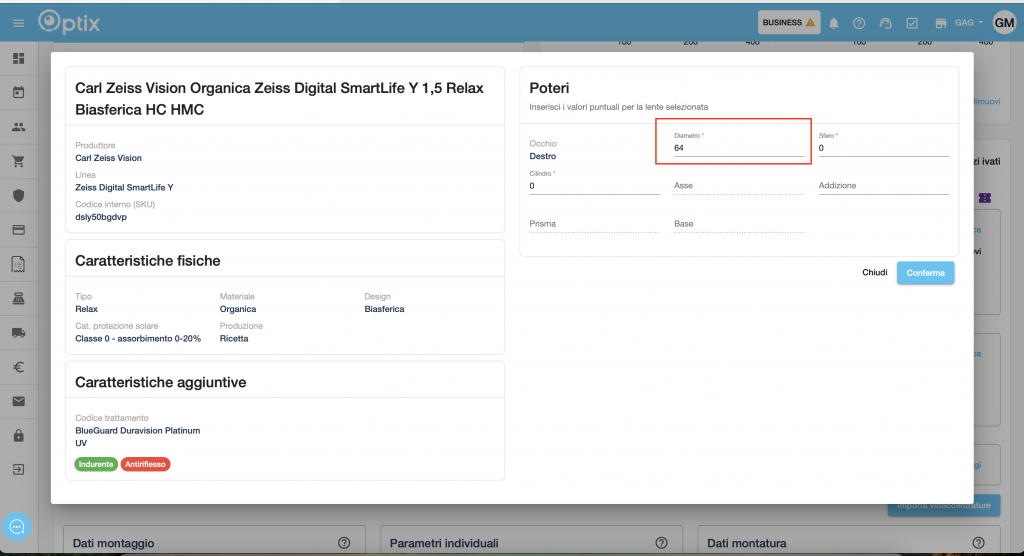Click the BUSINESS plan warning badge
The width and height of the screenshot is (1024, 556).
(789, 22)
